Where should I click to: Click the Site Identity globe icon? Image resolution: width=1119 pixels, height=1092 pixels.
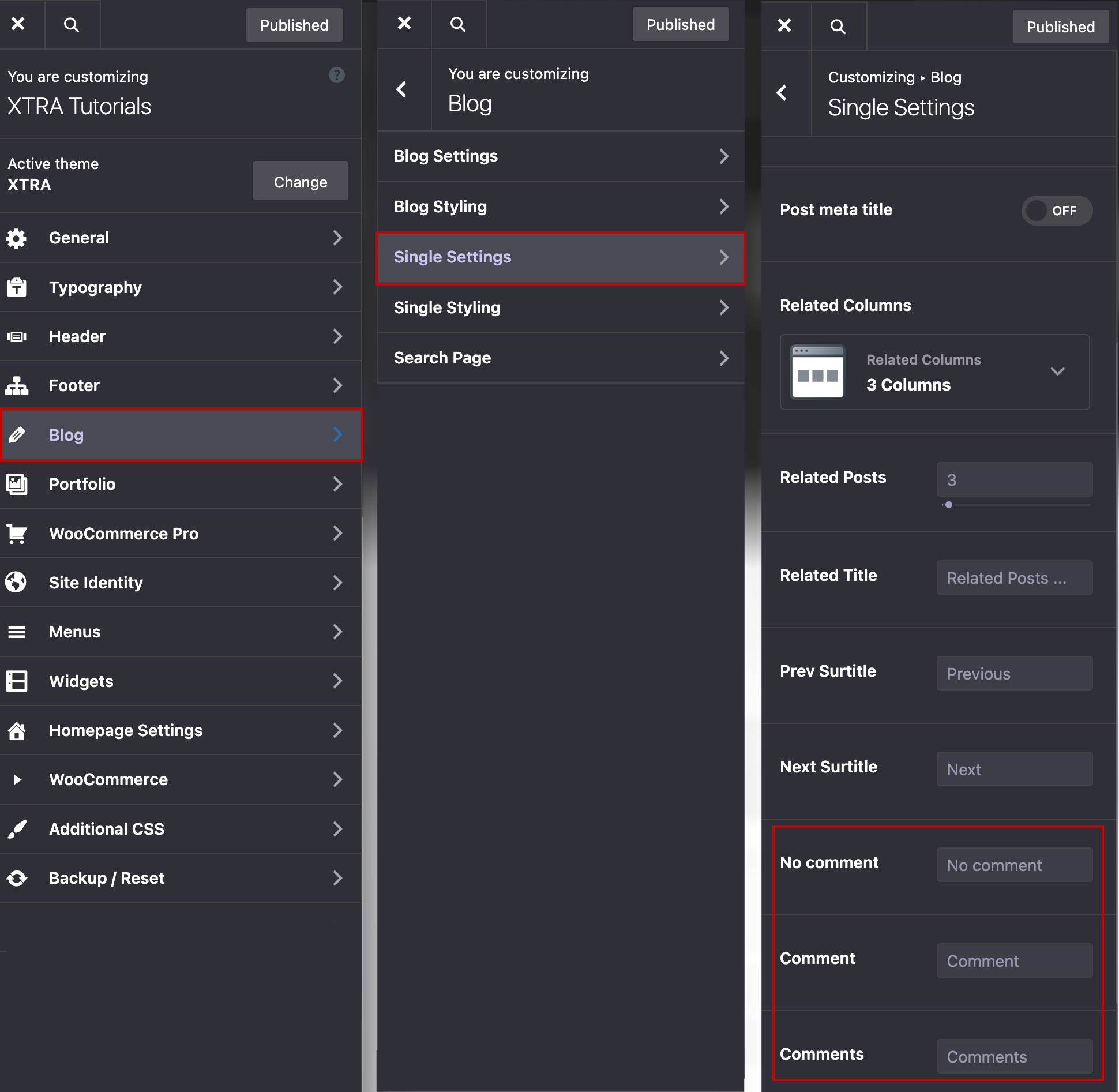(17, 583)
